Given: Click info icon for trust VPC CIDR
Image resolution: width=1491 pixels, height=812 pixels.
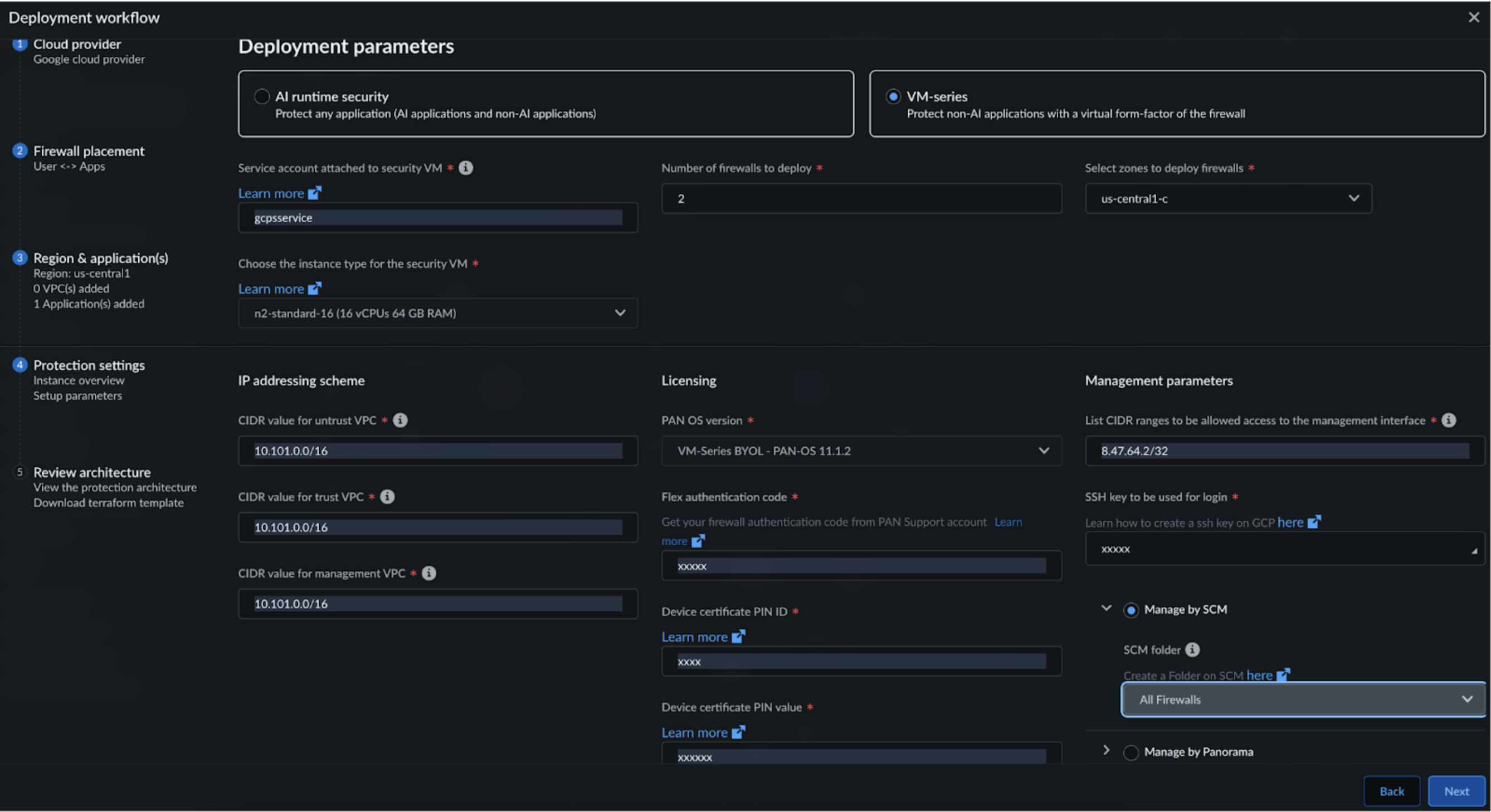Looking at the screenshot, I should click(x=387, y=497).
